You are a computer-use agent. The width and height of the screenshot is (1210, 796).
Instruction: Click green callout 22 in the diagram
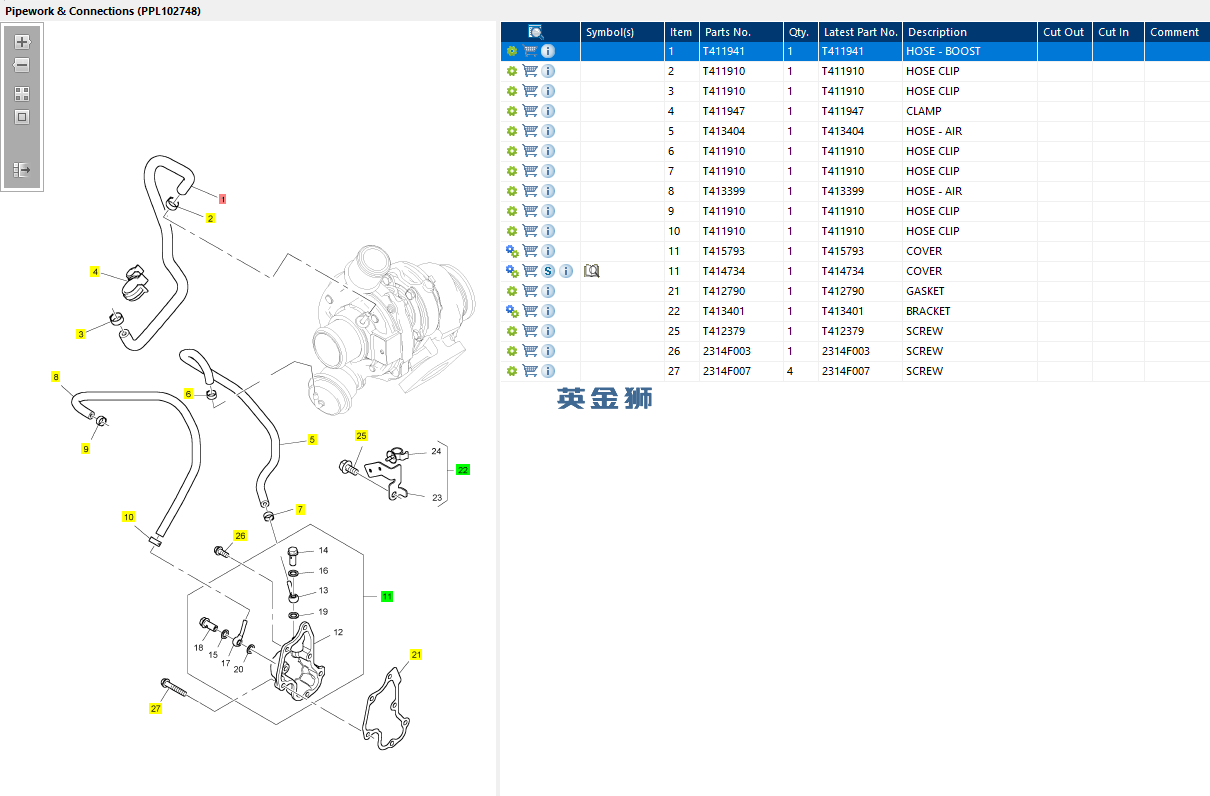coord(463,469)
